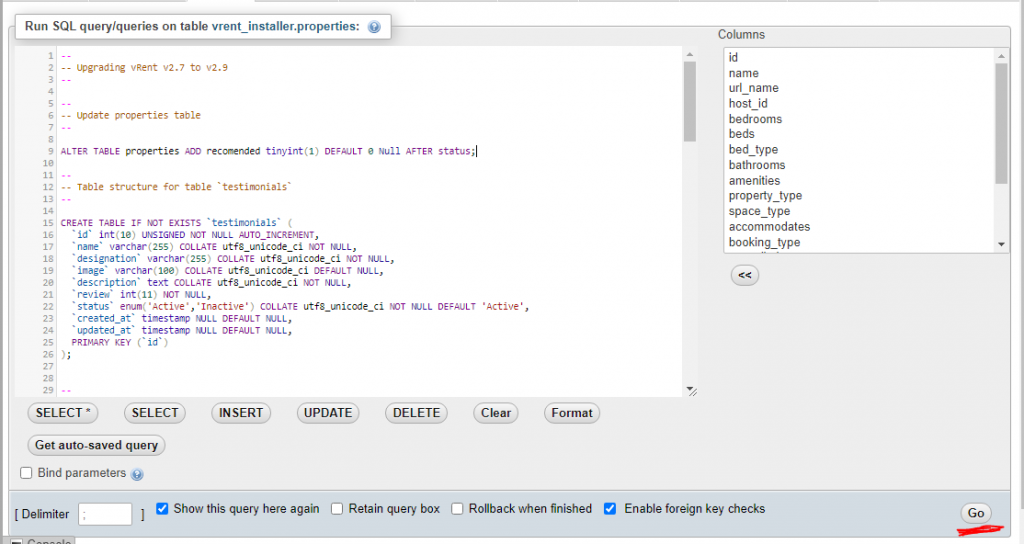Select host_id in Columns list
Viewport: 1024px width, 544px height.
(x=748, y=104)
